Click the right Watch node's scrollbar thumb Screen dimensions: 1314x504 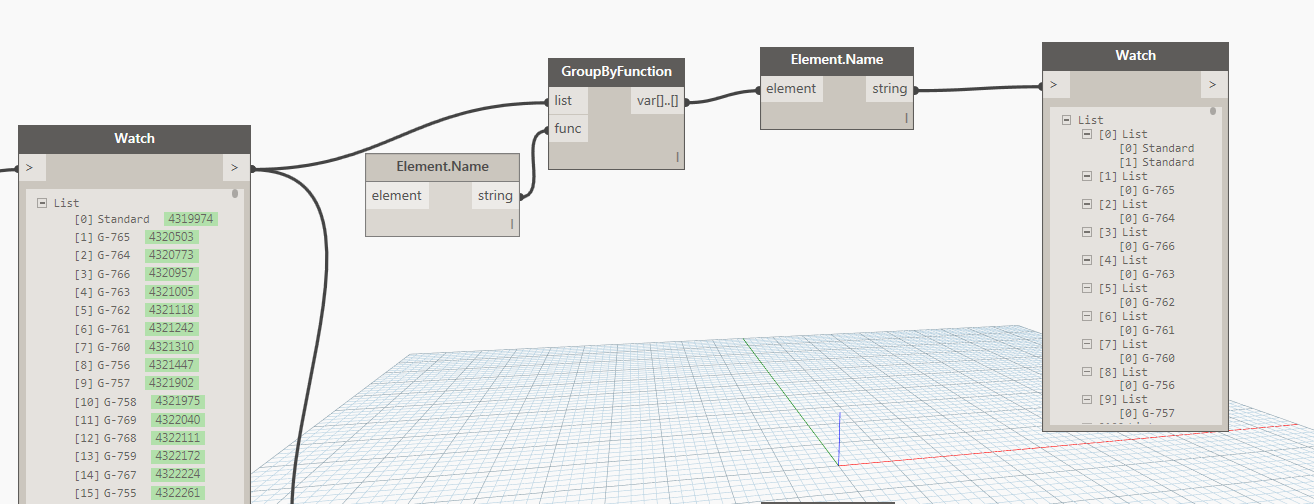[x=1213, y=111]
